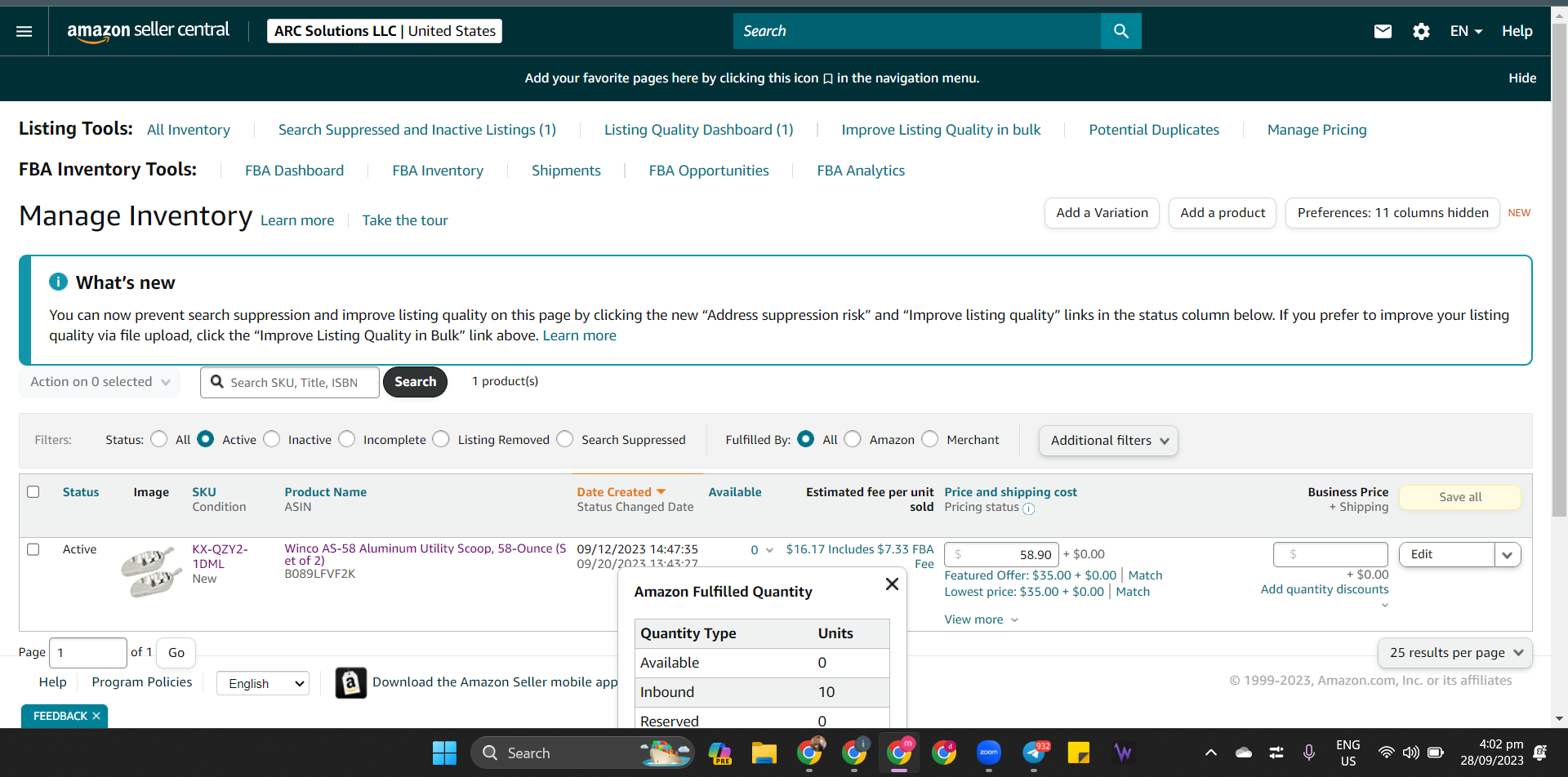
Task: Click the Date Created sort arrow
Action: (x=661, y=491)
